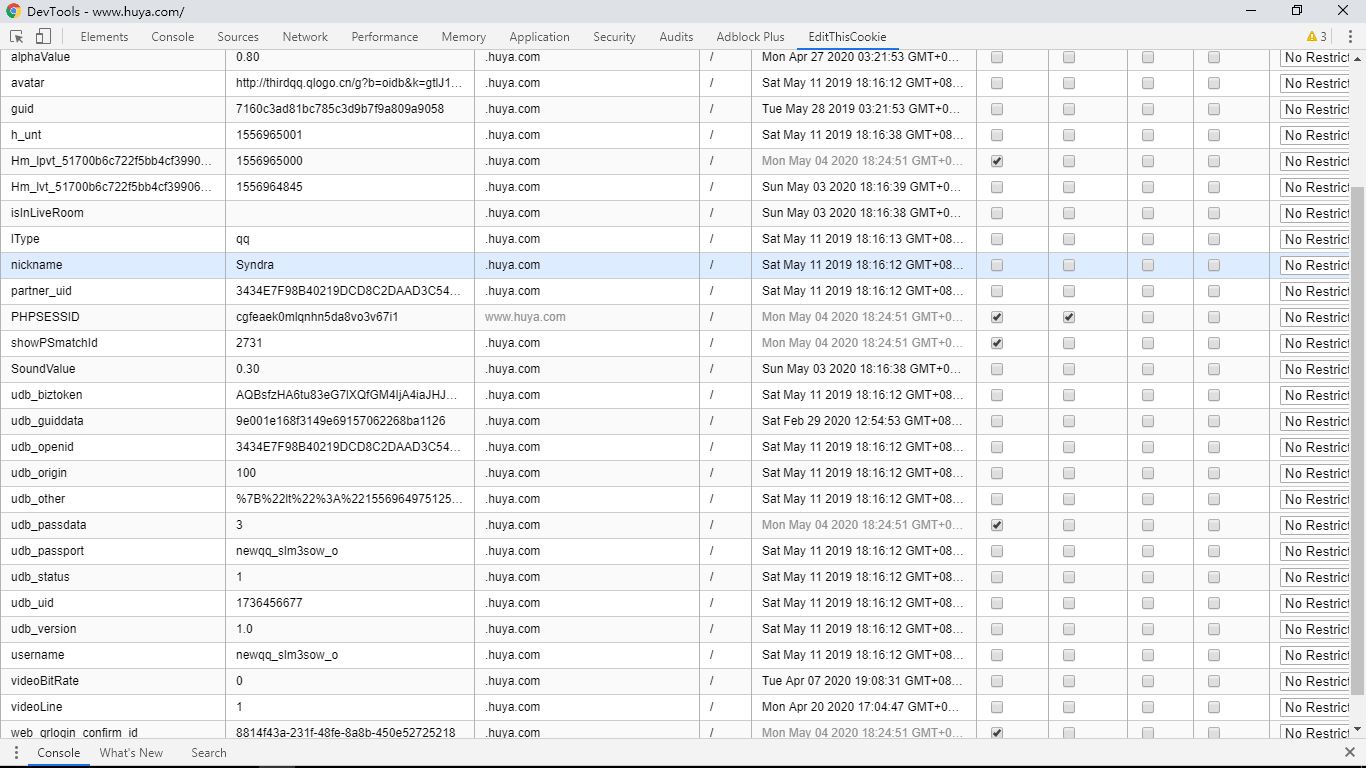
Task: Select the partner_uid cookie name cell
Action: tap(113, 291)
